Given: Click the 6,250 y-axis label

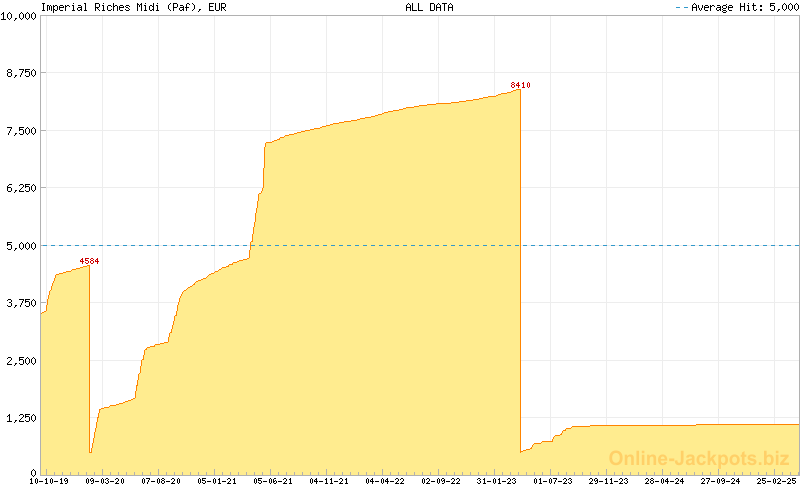Looking at the screenshot, I should coord(21,188).
